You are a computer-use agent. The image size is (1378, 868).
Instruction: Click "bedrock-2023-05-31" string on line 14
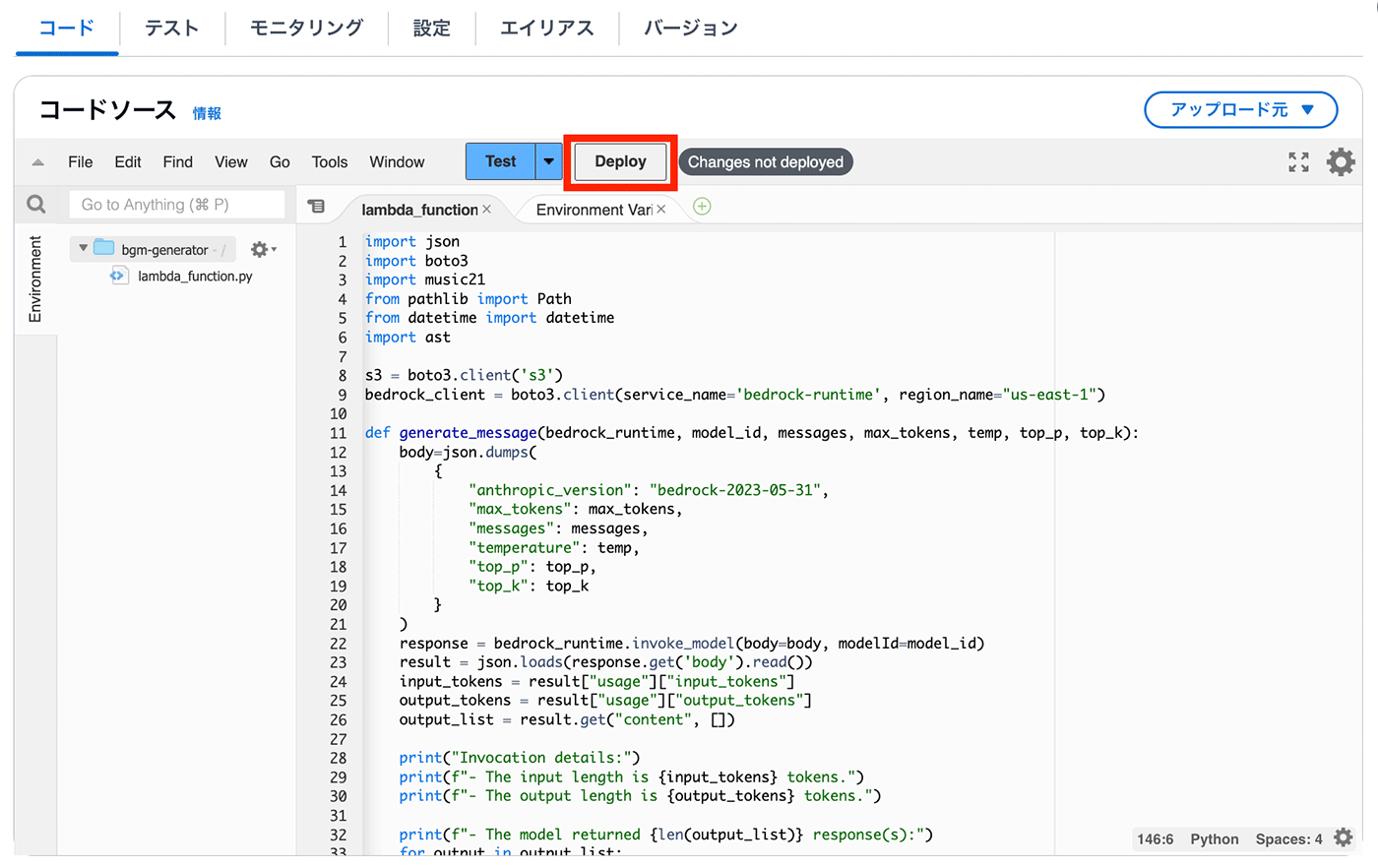click(735, 490)
